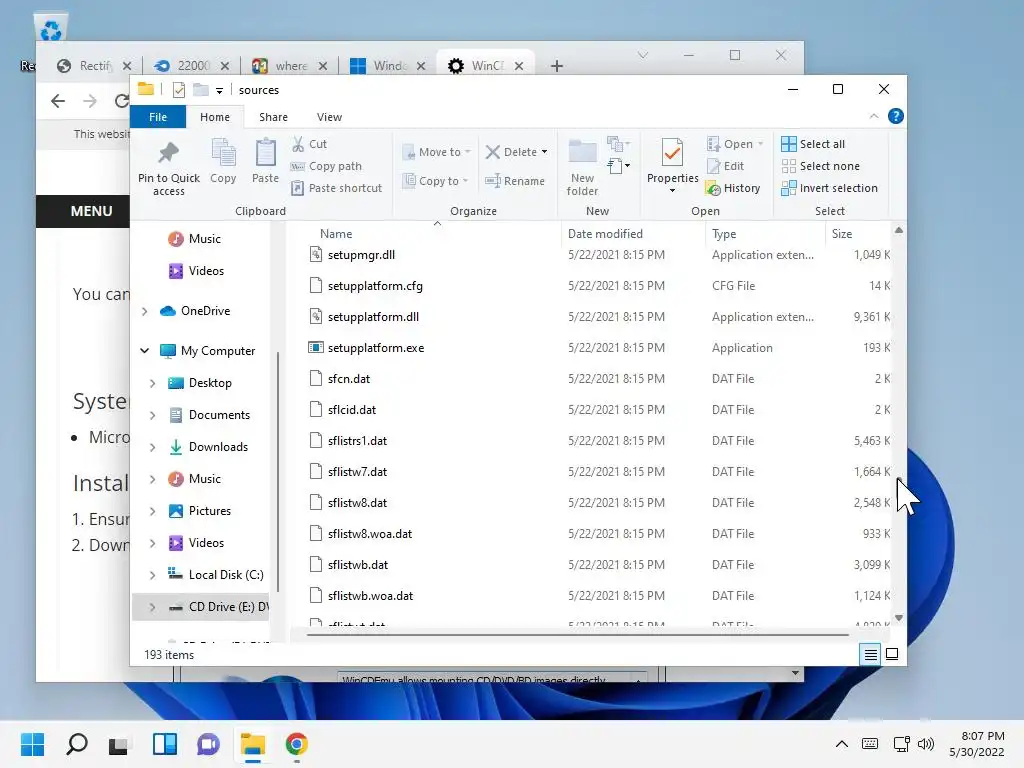This screenshot has width=1024, height=768.
Task: Sort by Date modified column
Action: [605, 234]
